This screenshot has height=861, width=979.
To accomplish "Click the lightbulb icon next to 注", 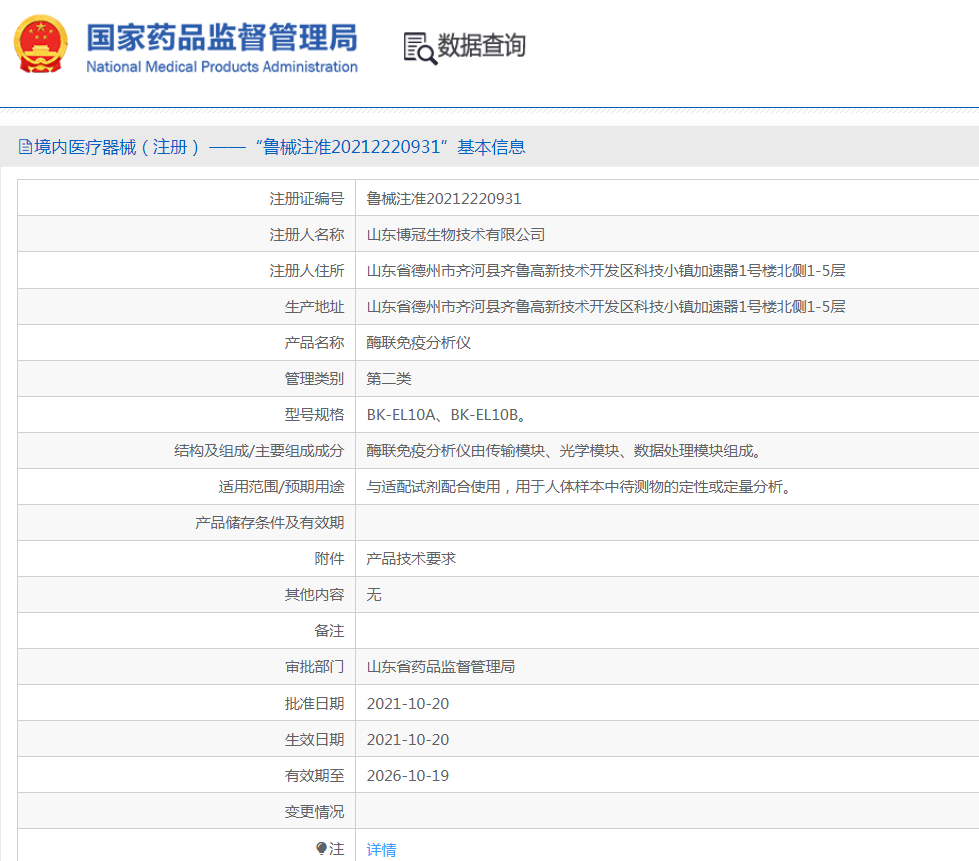I will pyautogui.click(x=322, y=848).
